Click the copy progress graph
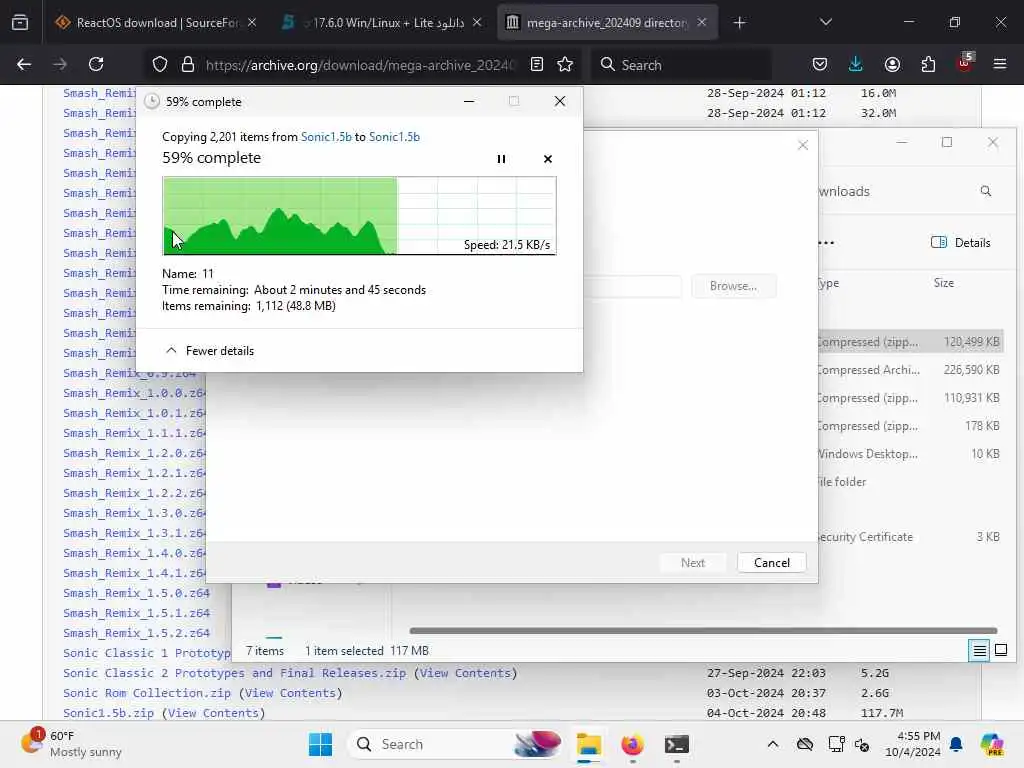Viewport: 1024px width, 768px height. click(x=359, y=216)
